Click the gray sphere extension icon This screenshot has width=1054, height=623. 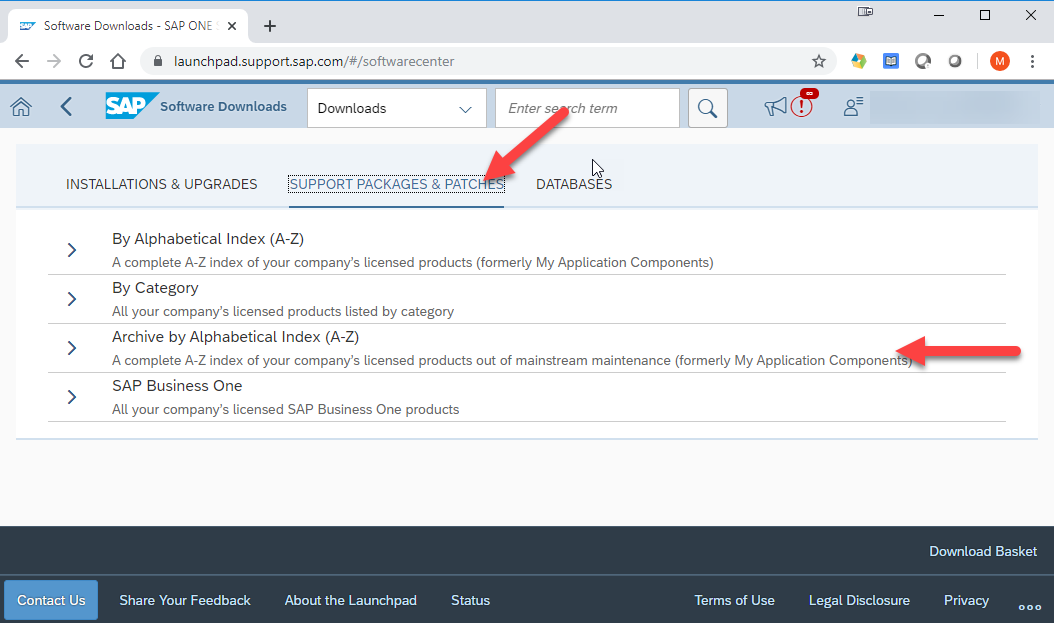point(955,61)
